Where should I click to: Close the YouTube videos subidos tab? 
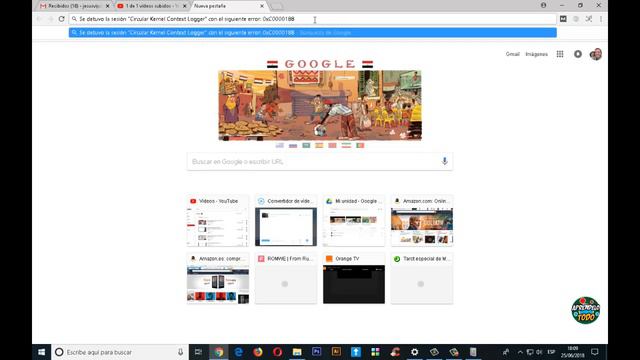(x=184, y=6)
